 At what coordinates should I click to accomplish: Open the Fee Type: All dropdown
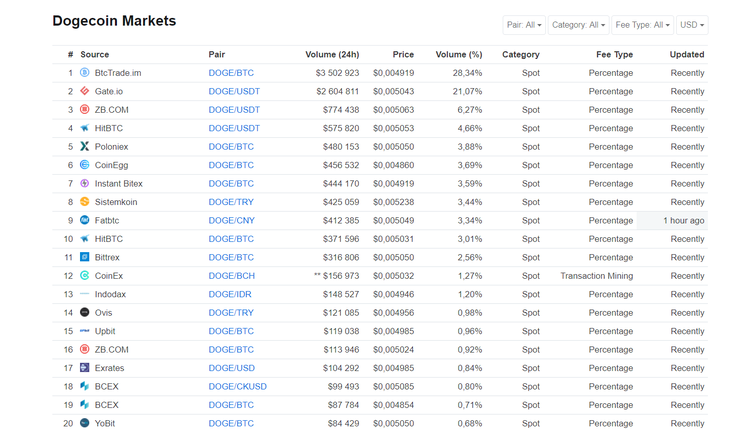tap(642, 25)
